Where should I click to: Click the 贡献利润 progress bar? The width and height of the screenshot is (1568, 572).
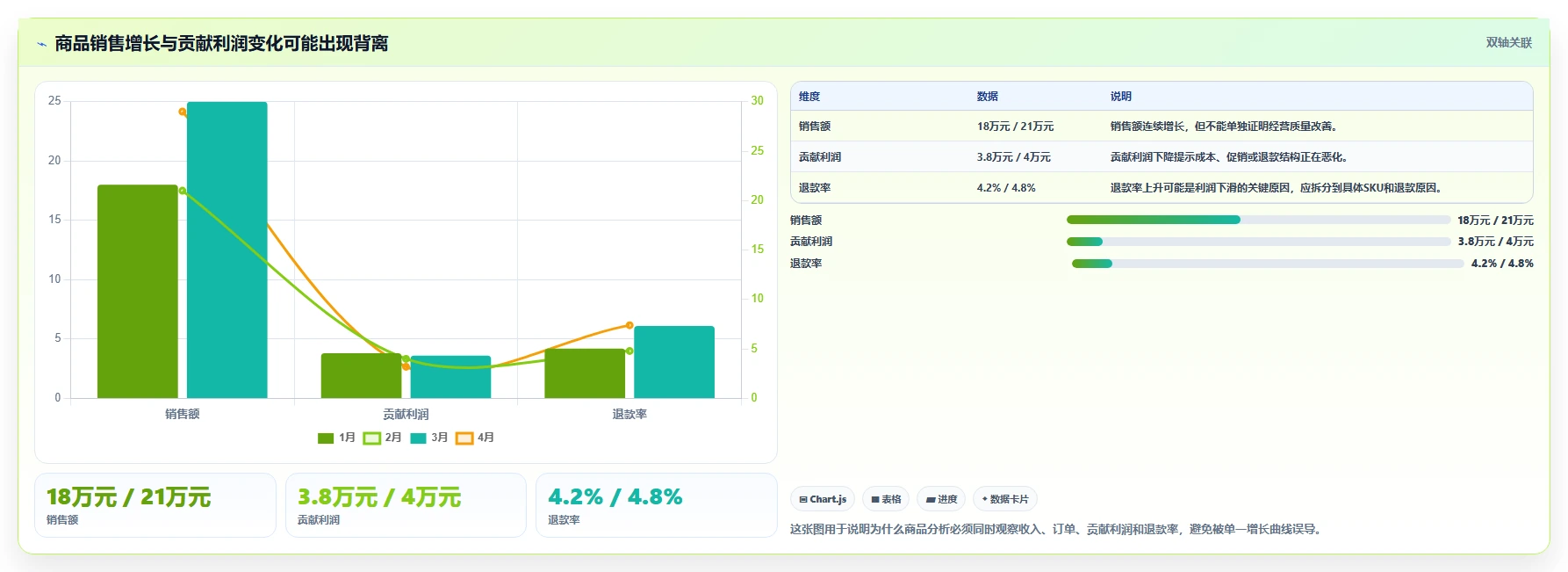pos(1258,242)
